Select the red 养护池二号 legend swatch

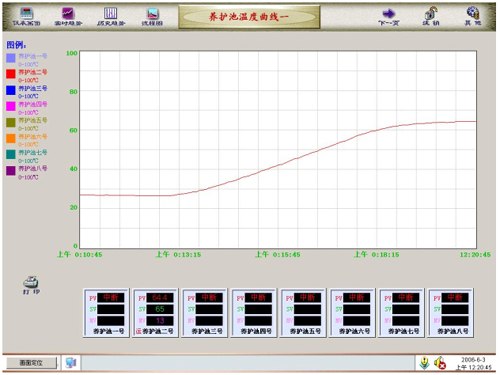click(11, 74)
